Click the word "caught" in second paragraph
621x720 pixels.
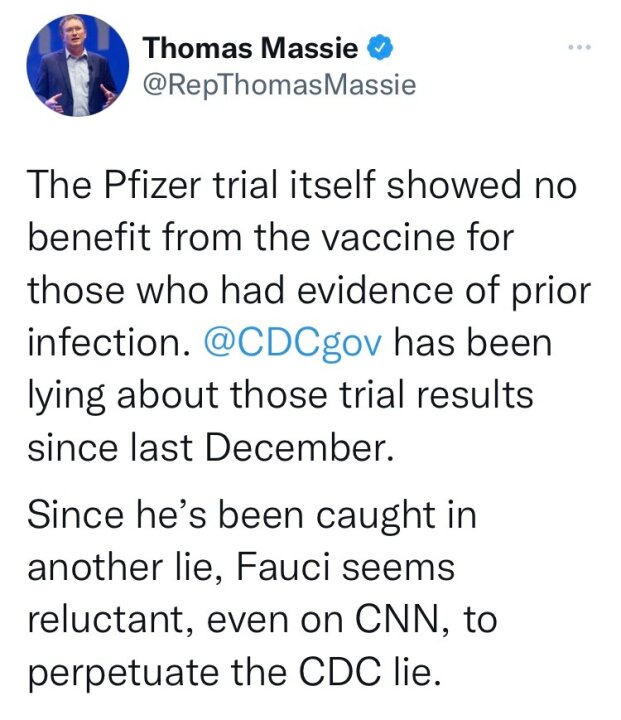375,516
